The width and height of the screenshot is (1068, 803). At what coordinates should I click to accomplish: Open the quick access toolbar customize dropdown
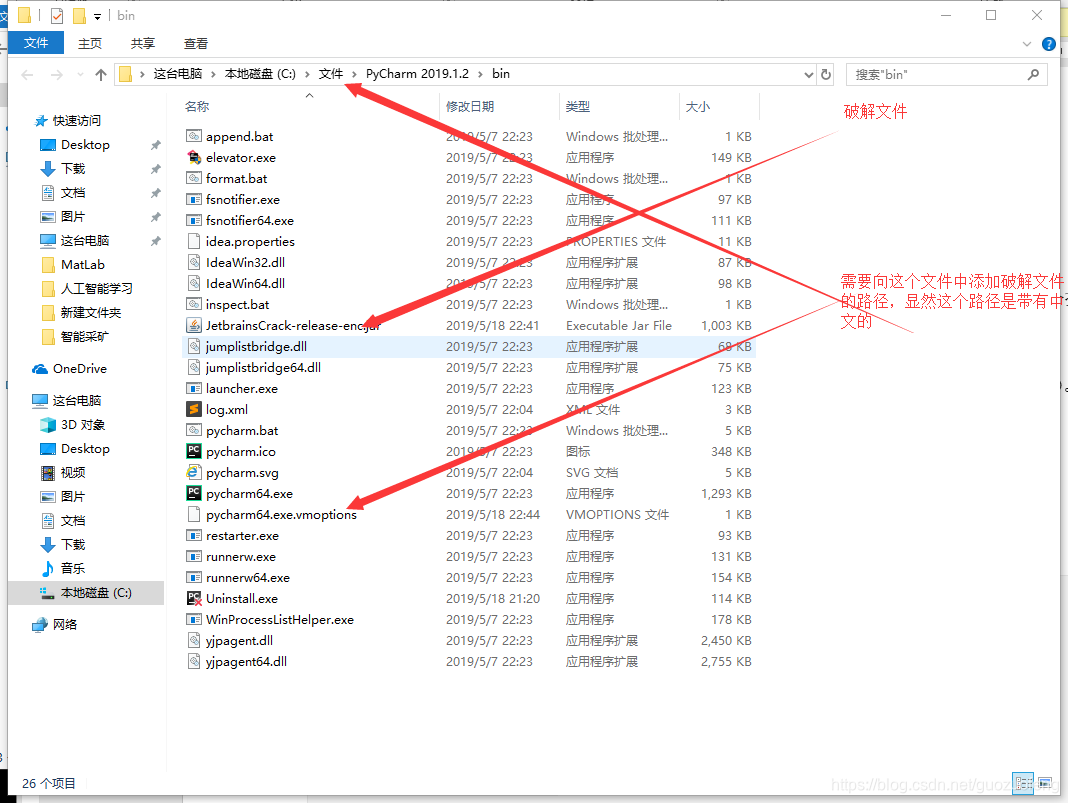[97, 16]
